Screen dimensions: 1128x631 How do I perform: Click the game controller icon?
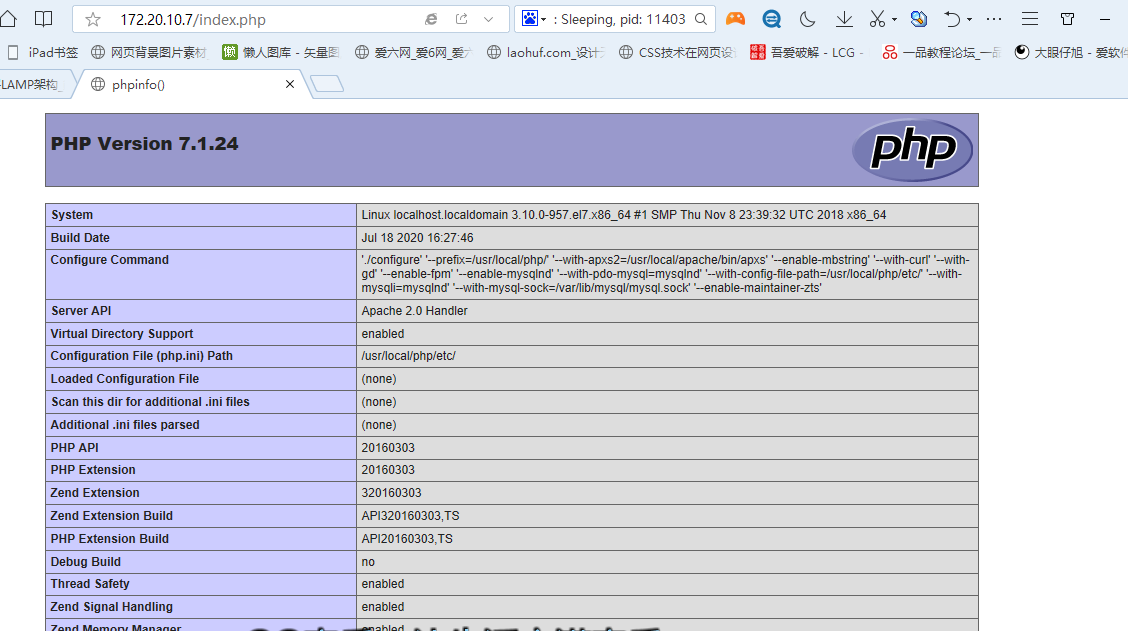(x=735, y=19)
